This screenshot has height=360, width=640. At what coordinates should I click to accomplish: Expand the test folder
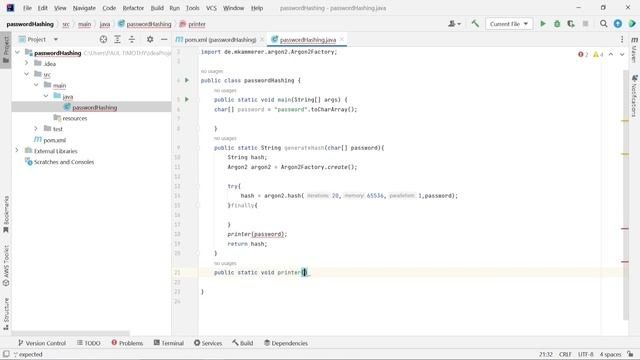(36, 129)
